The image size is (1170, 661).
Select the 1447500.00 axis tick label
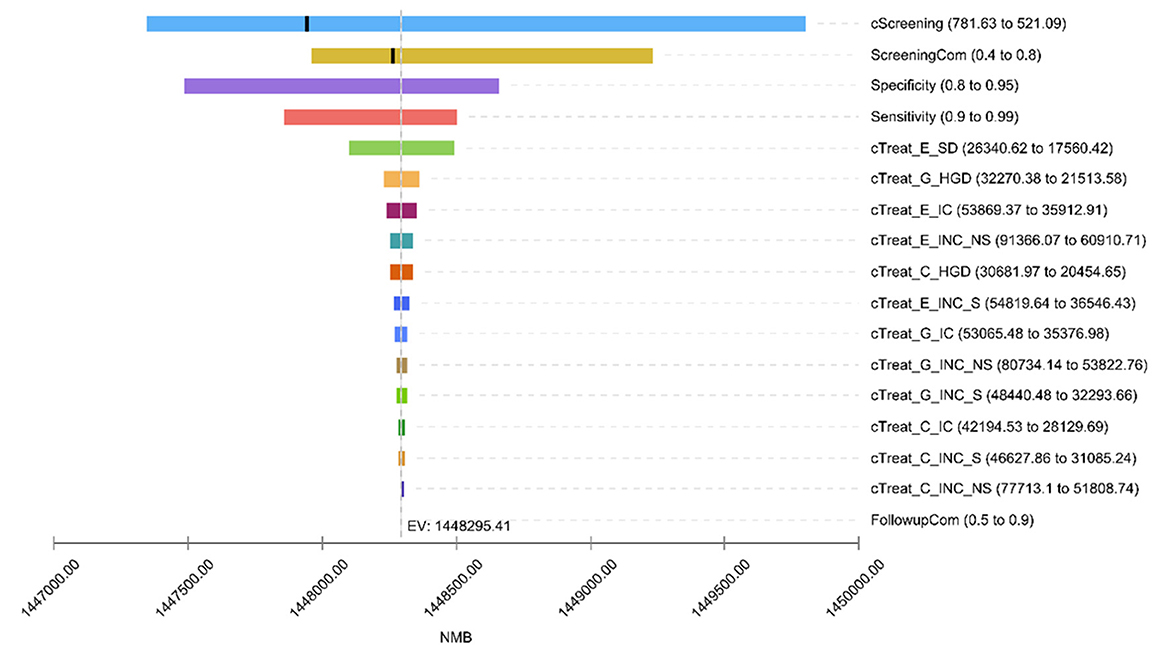[184, 589]
